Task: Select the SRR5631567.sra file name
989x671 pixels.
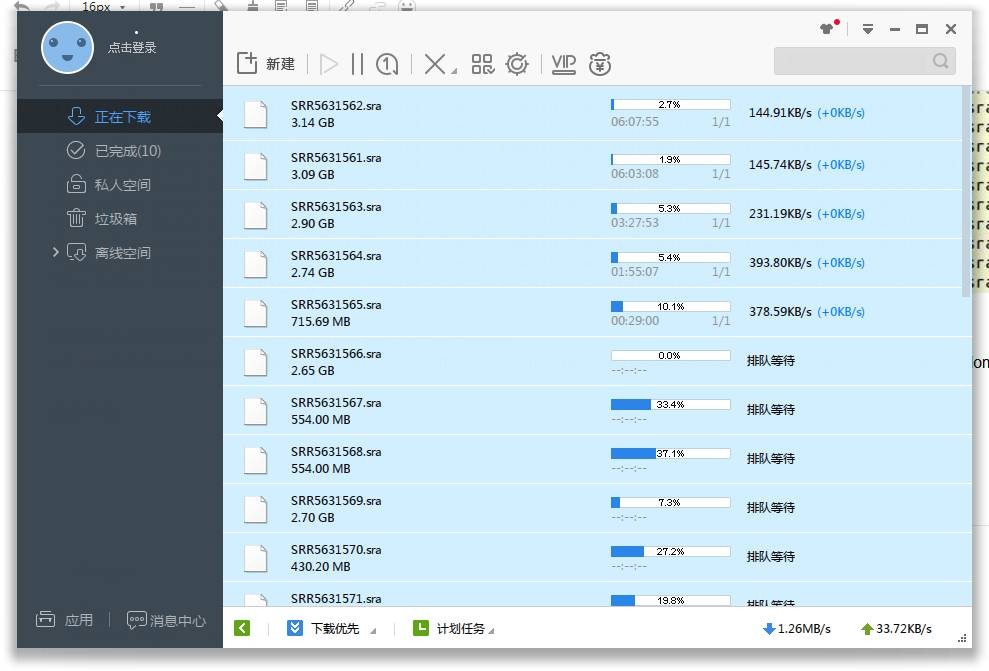Action: click(336, 402)
